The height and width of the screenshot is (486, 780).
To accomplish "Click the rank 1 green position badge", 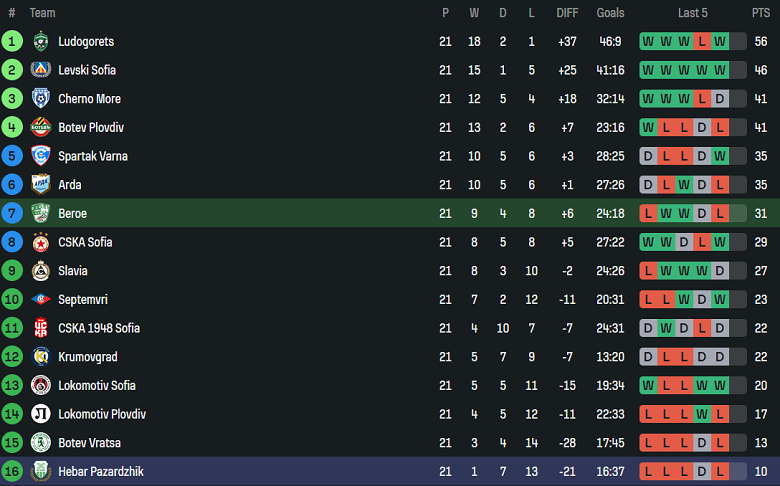I will 12,42.
